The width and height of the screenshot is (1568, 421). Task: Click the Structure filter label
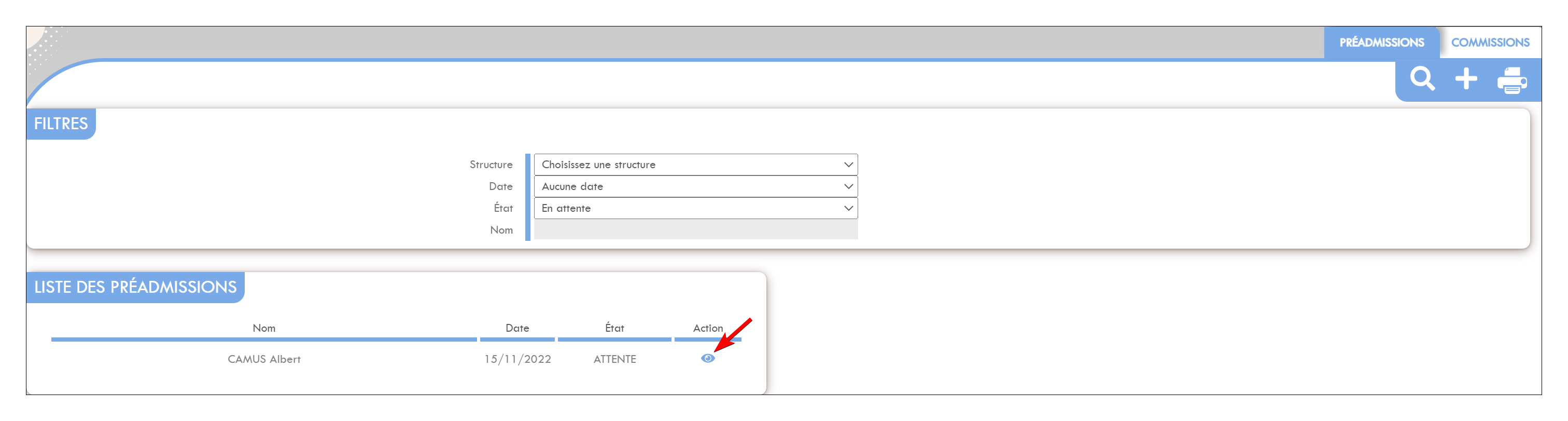(491, 165)
